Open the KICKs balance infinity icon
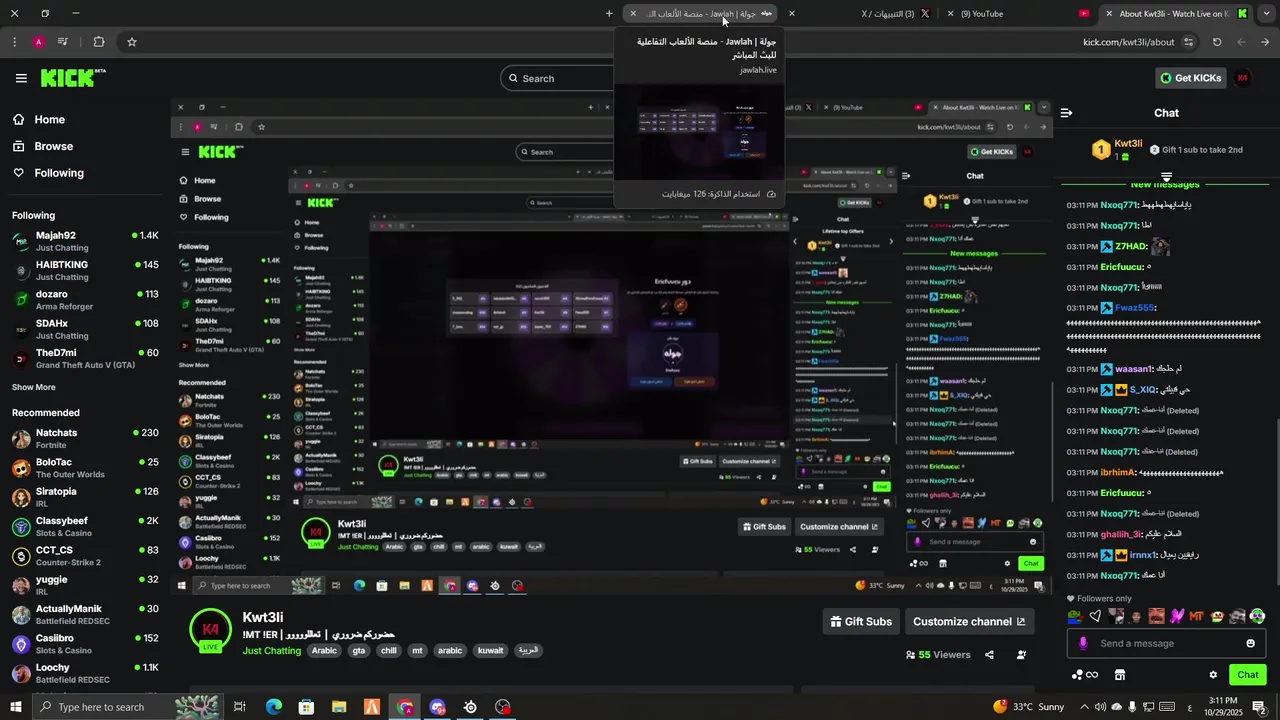This screenshot has height=720, width=1280. coord(1085,675)
